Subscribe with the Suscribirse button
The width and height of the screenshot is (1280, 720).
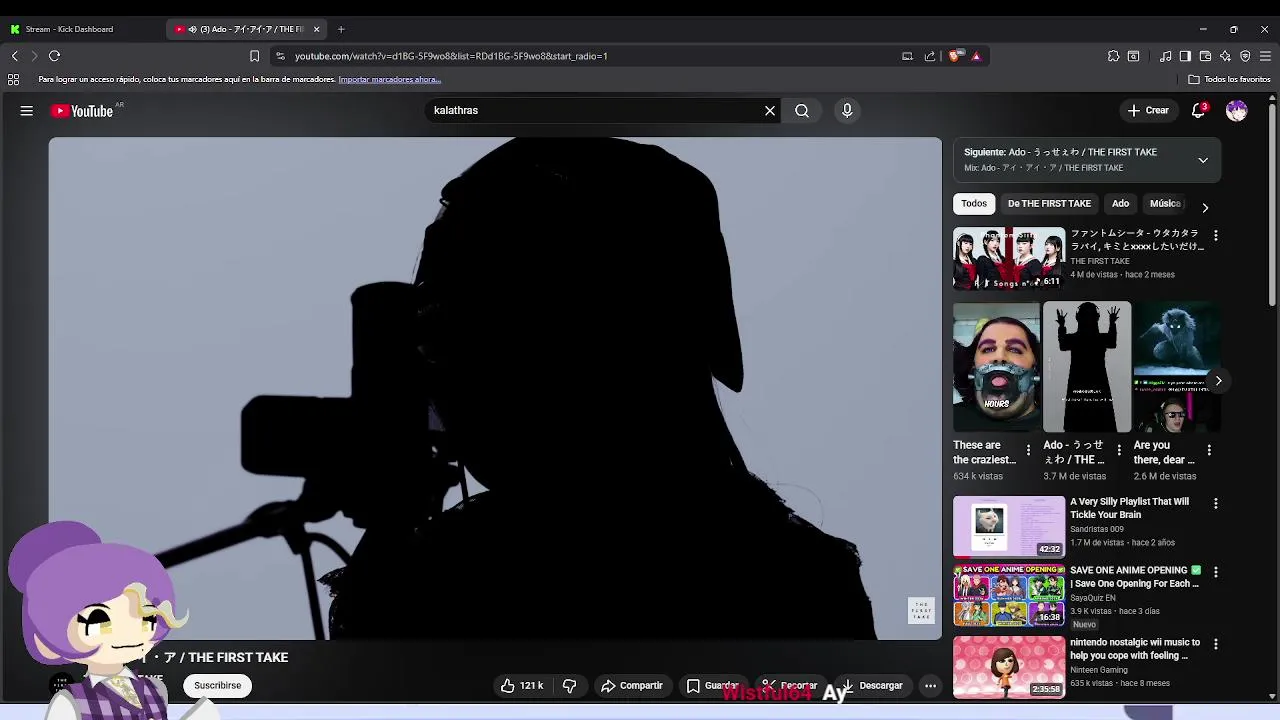(218, 686)
